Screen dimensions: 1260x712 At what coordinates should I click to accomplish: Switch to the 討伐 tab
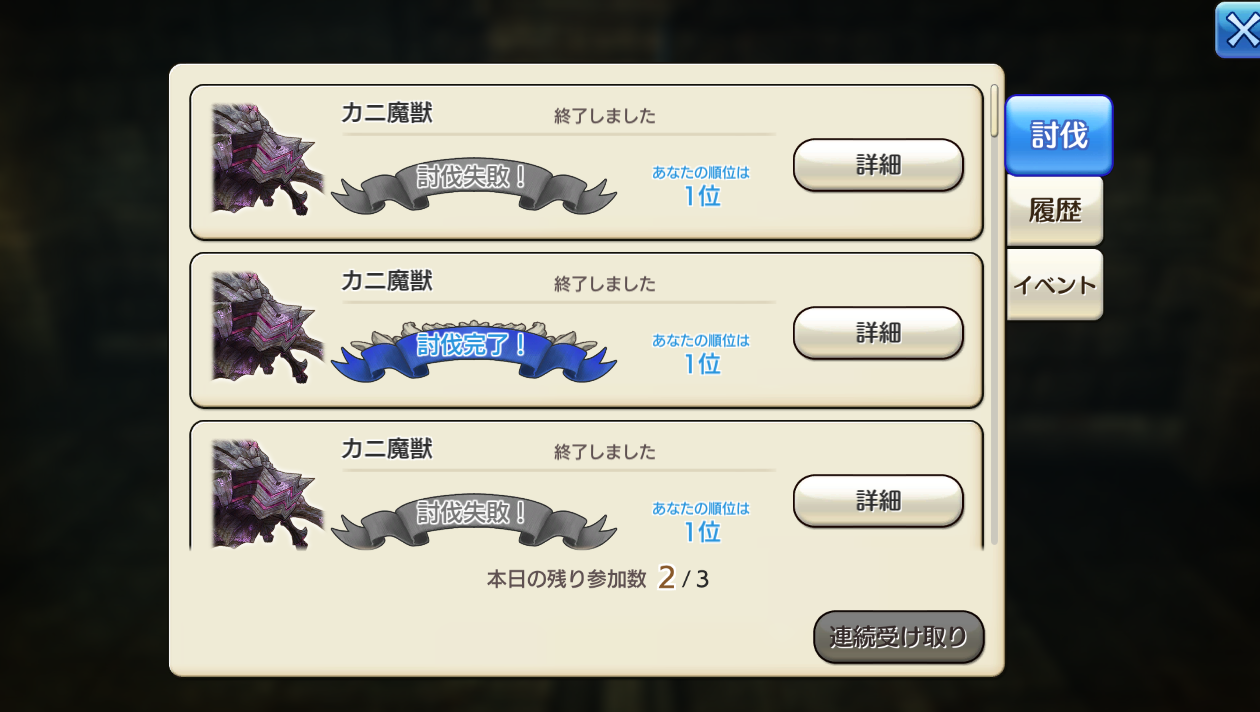click(x=1059, y=135)
